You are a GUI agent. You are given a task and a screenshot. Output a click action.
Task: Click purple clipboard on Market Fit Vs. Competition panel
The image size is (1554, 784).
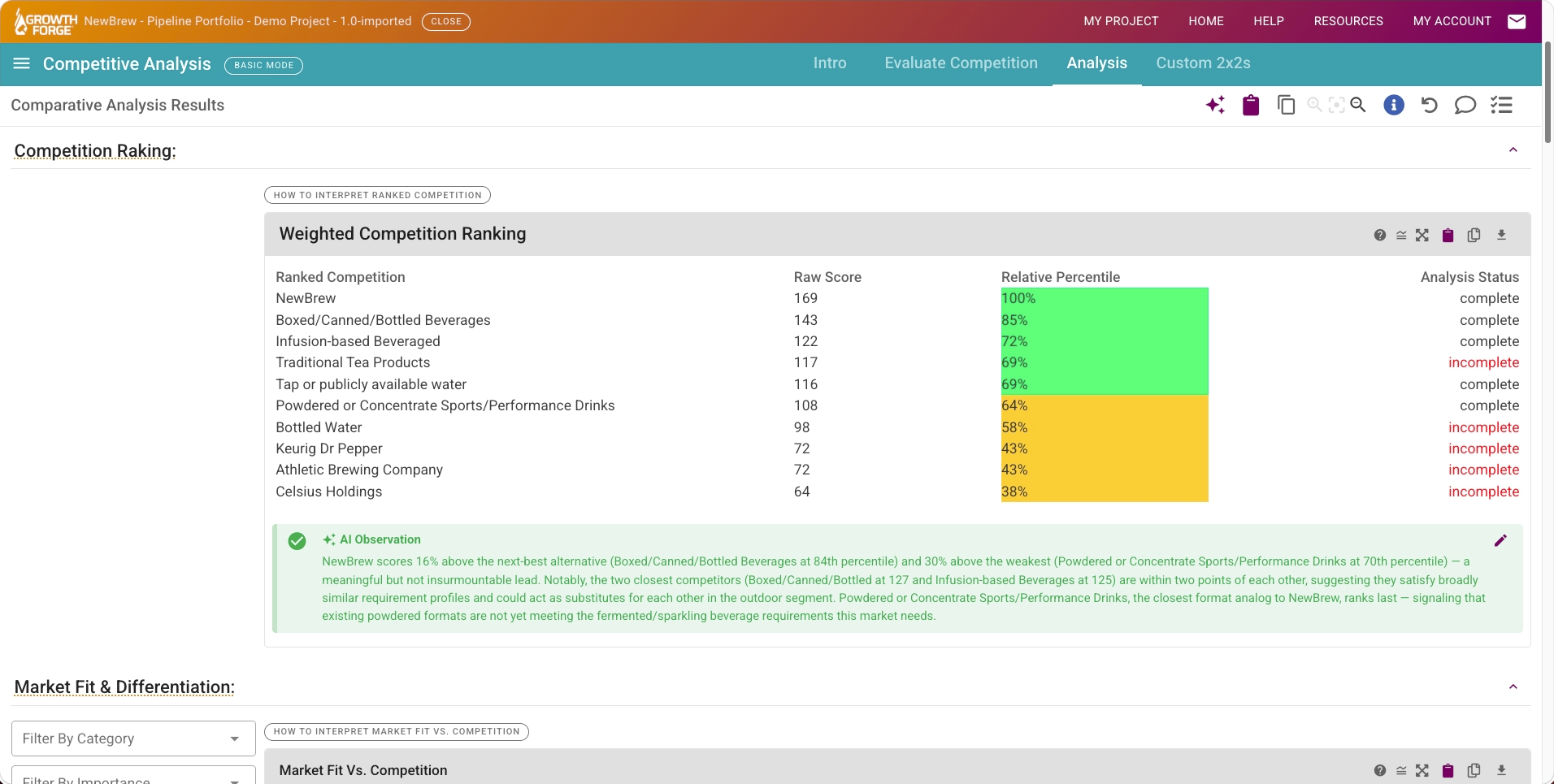[x=1448, y=770]
